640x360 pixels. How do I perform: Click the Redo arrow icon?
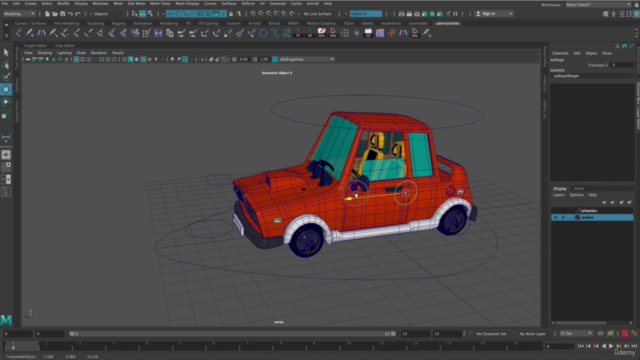click(78, 14)
